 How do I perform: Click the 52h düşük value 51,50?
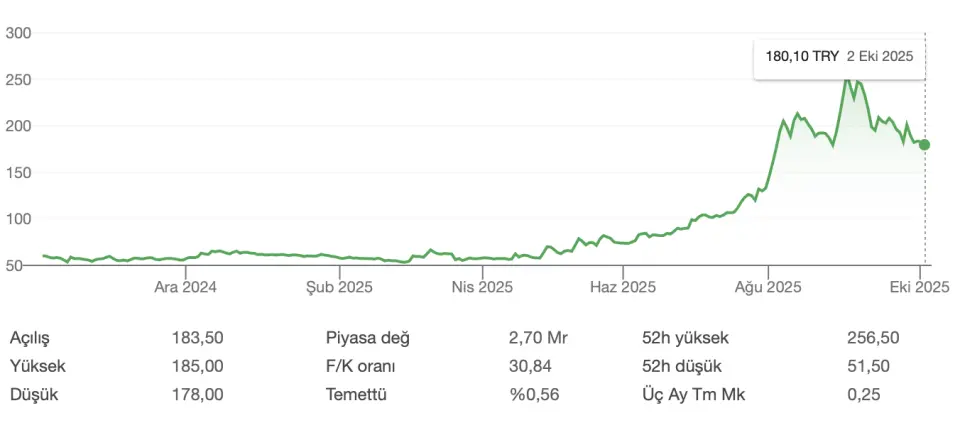(x=867, y=366)
